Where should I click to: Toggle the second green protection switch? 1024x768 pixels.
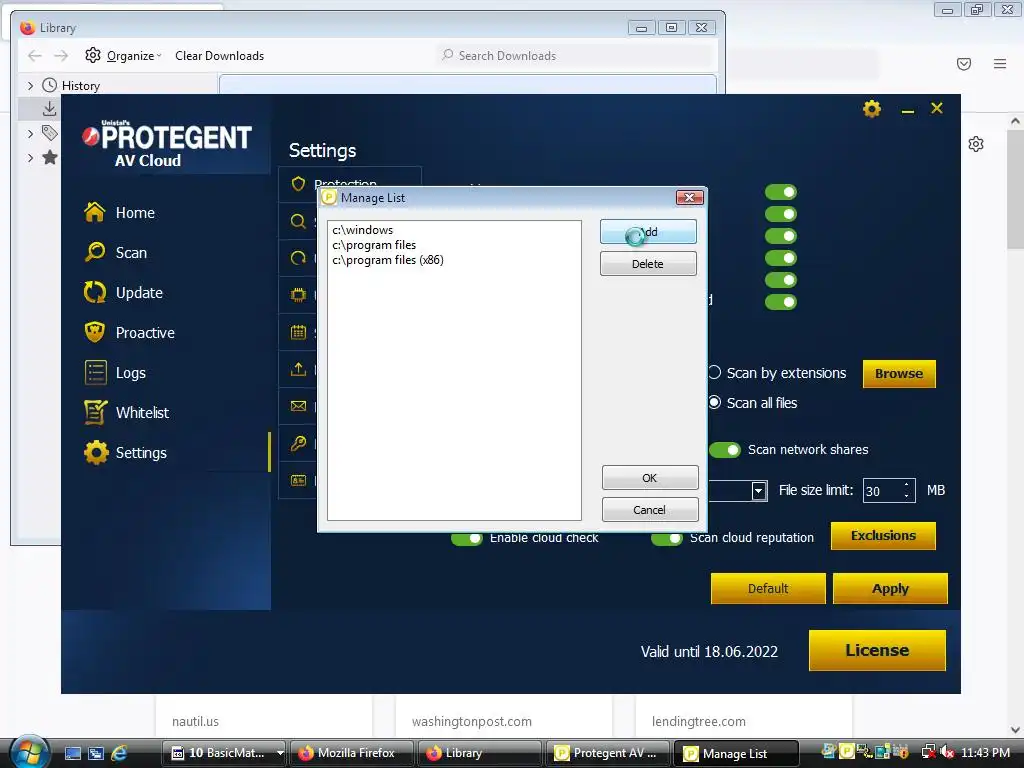(781, 214)
